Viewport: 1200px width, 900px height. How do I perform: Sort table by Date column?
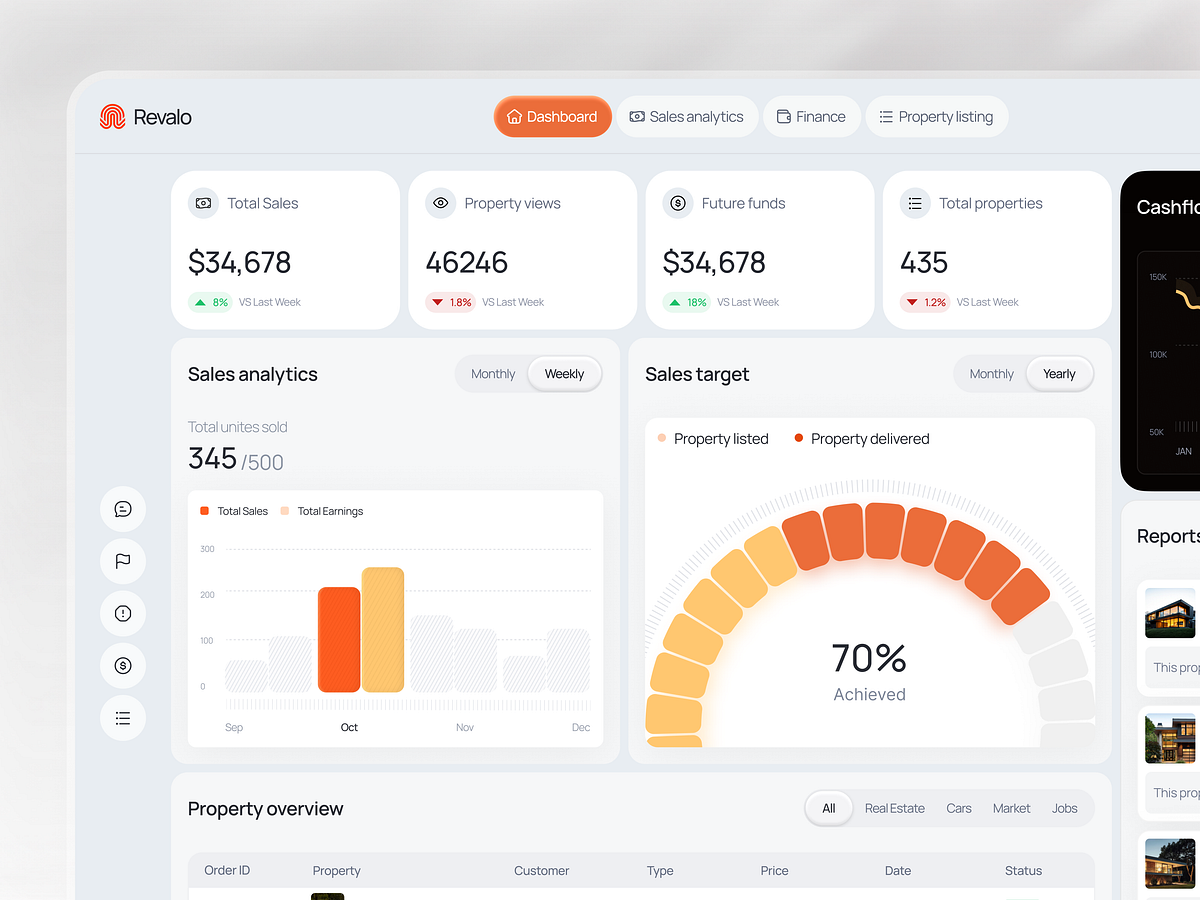[x=898, y=870]
